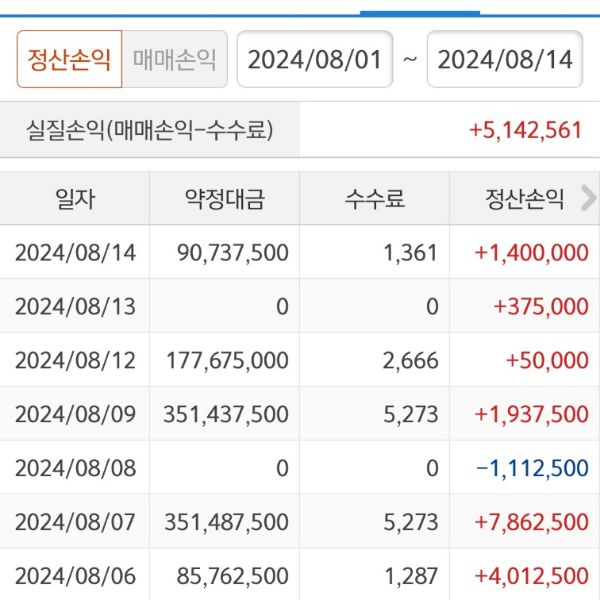Switch to the 매매손익 toggle
The height and width of the screenshot is (600, 600).
coord(175,59)
